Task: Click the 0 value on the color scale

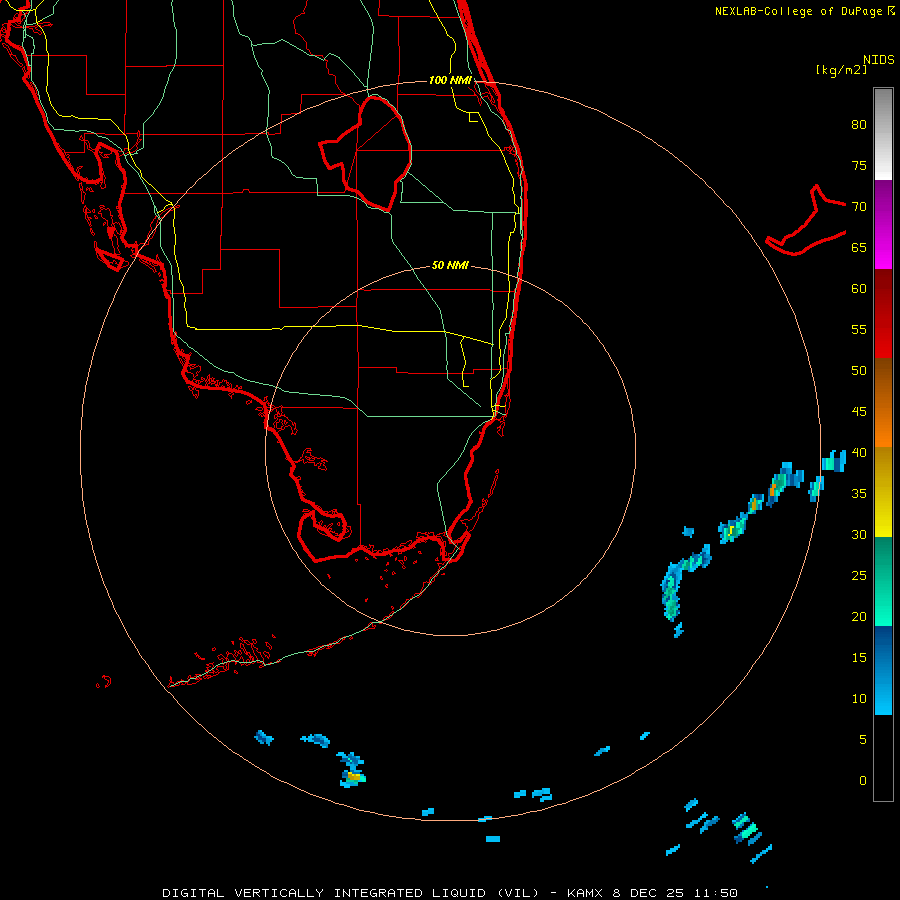Action: coord(863,781)
